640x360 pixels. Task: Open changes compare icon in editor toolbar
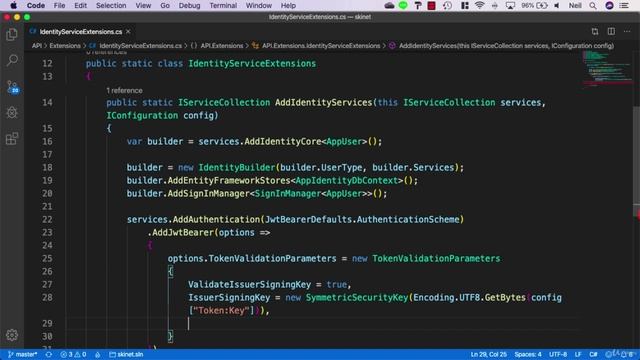595,31
